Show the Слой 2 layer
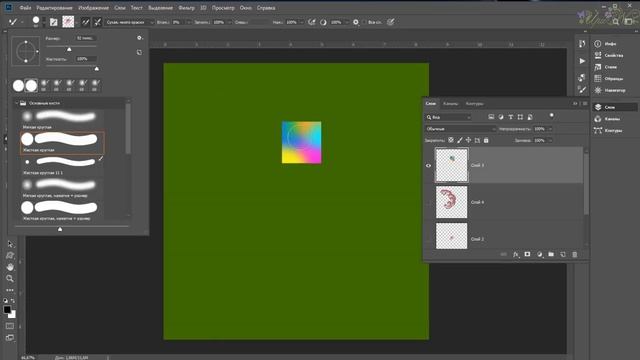640x360 pixels. tap(428, 239)
